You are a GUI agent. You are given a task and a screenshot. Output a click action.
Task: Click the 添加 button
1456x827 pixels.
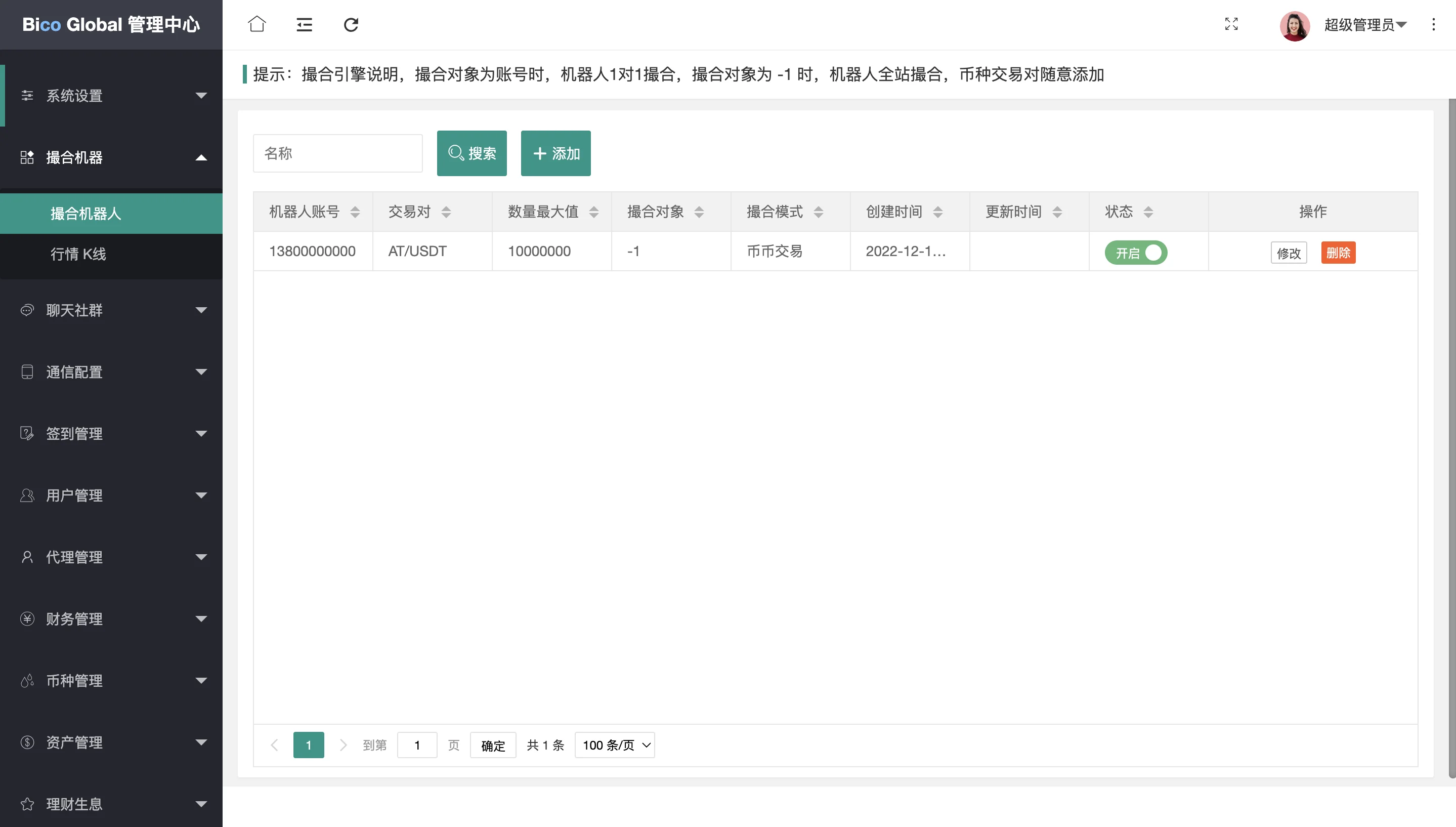555,153
